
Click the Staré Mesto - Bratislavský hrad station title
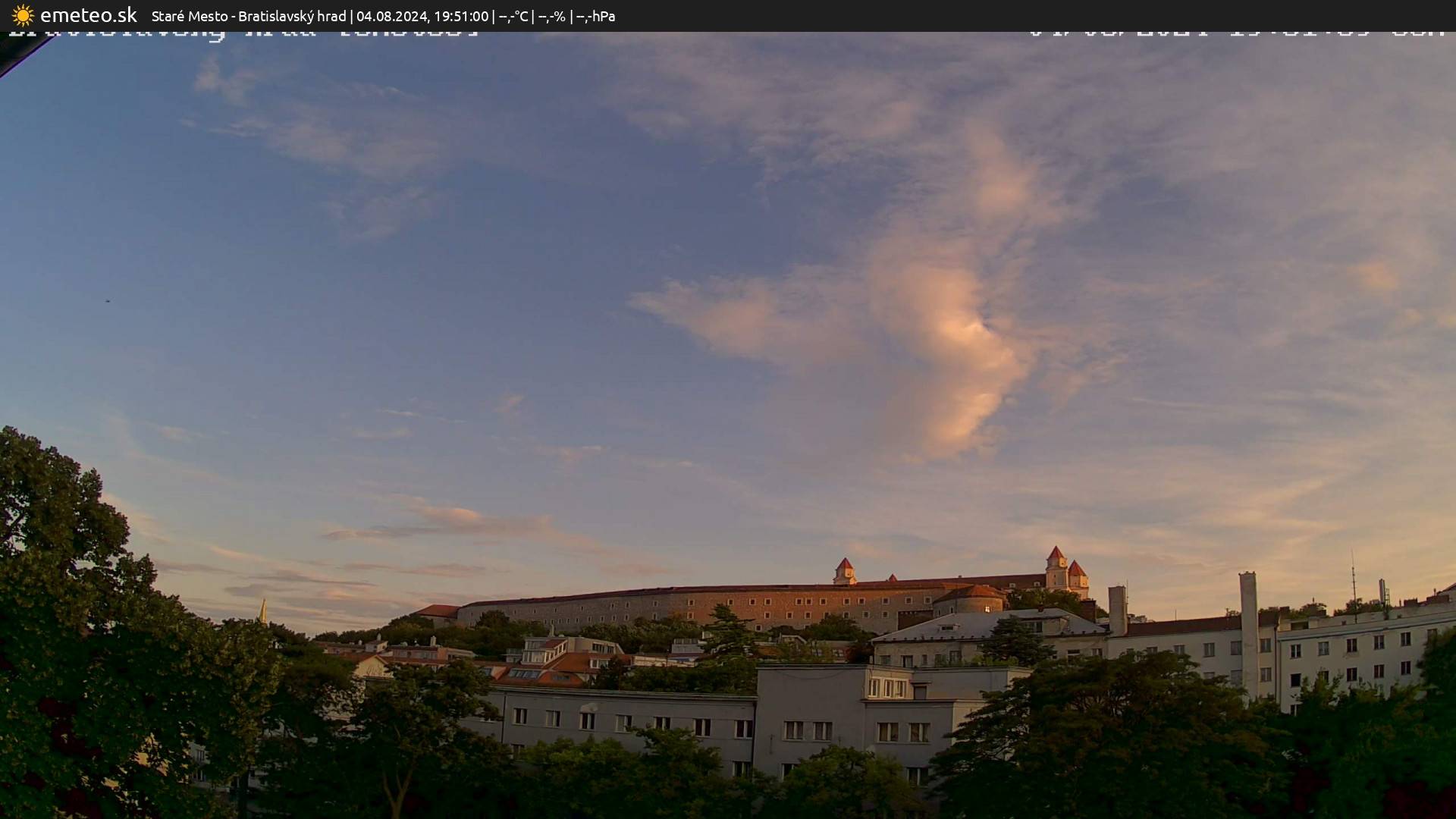[248, 16]
